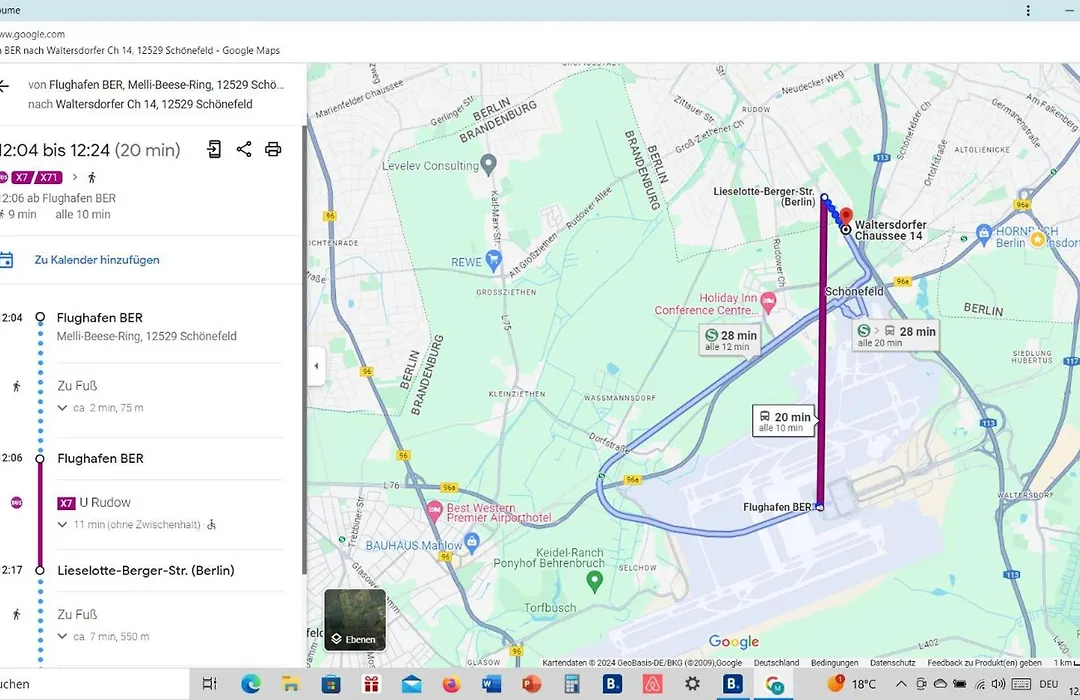
Task: Click Feedback zu Produkt(en) geben link
Action: 984,663
